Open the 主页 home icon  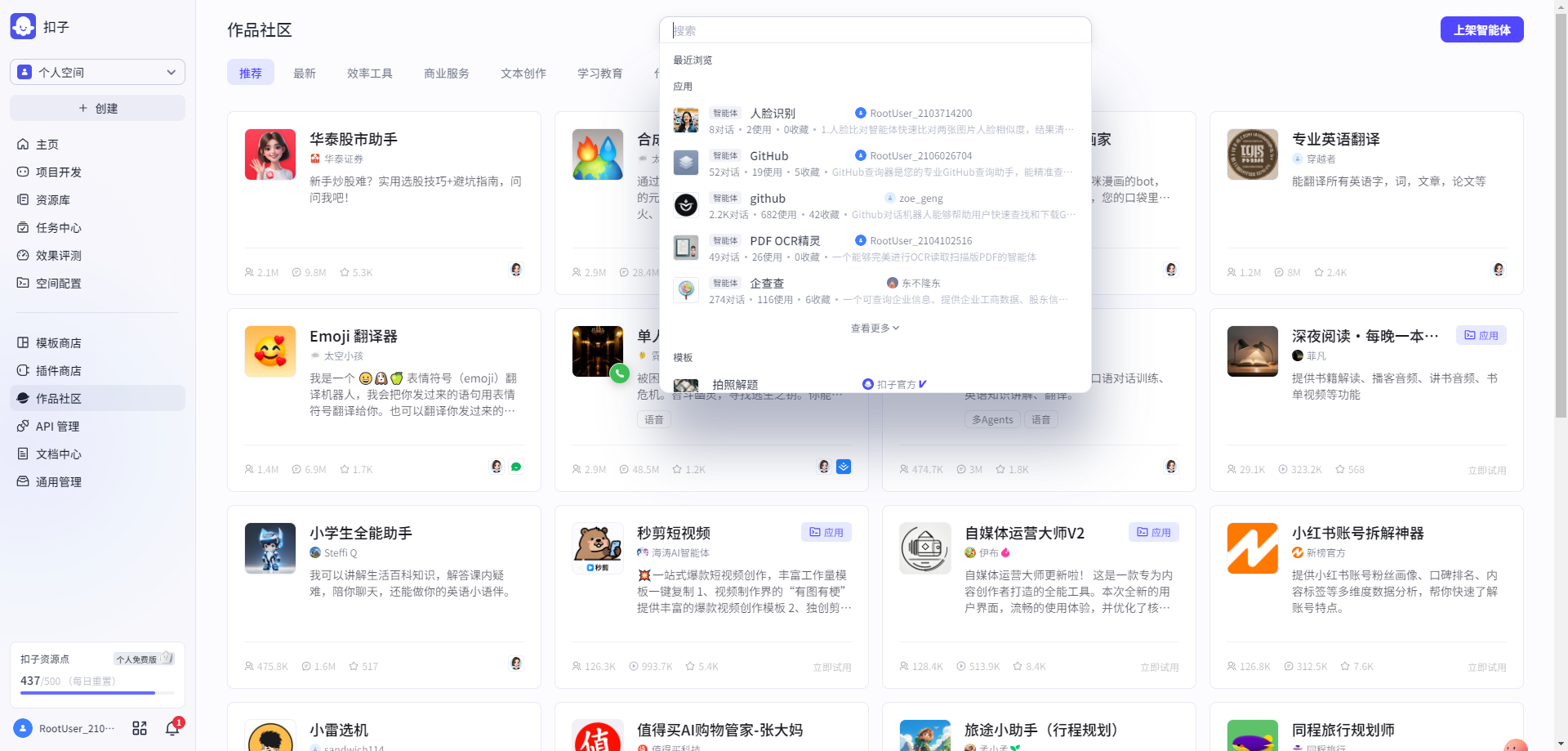(23, 145)
